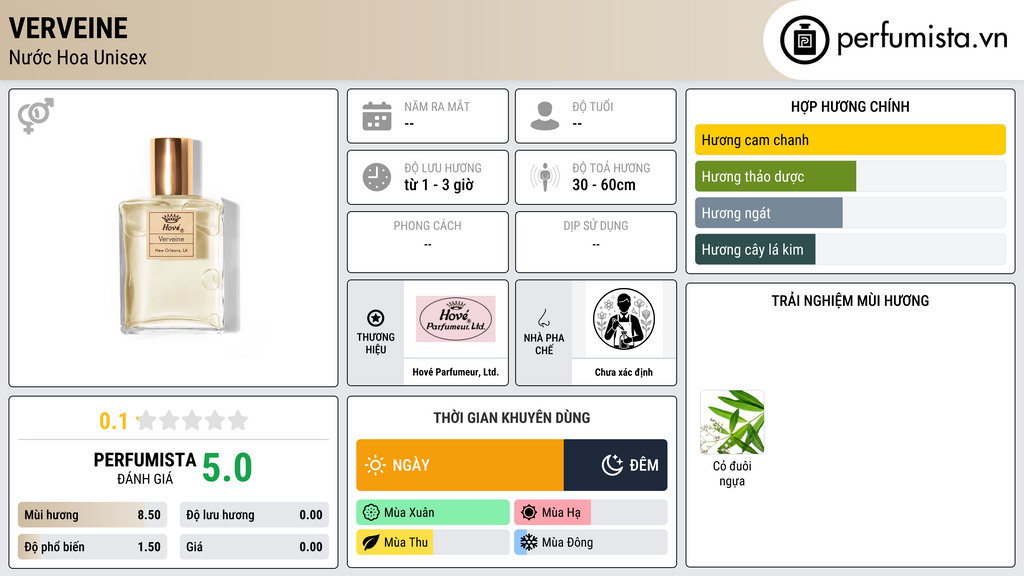Click the Hương cây lá kim accord bar
The width and height of the screenshot is (1024, 576).
(x=850, y=249)
